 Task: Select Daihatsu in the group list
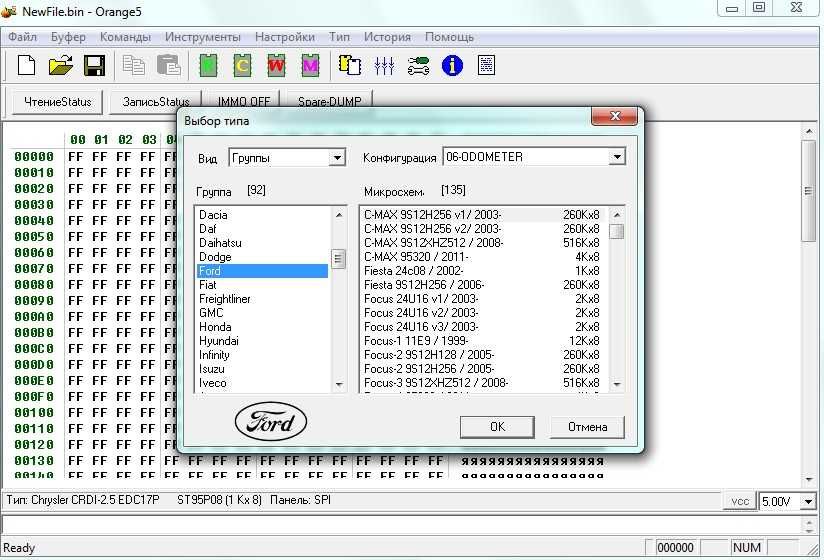click(262, 243)
